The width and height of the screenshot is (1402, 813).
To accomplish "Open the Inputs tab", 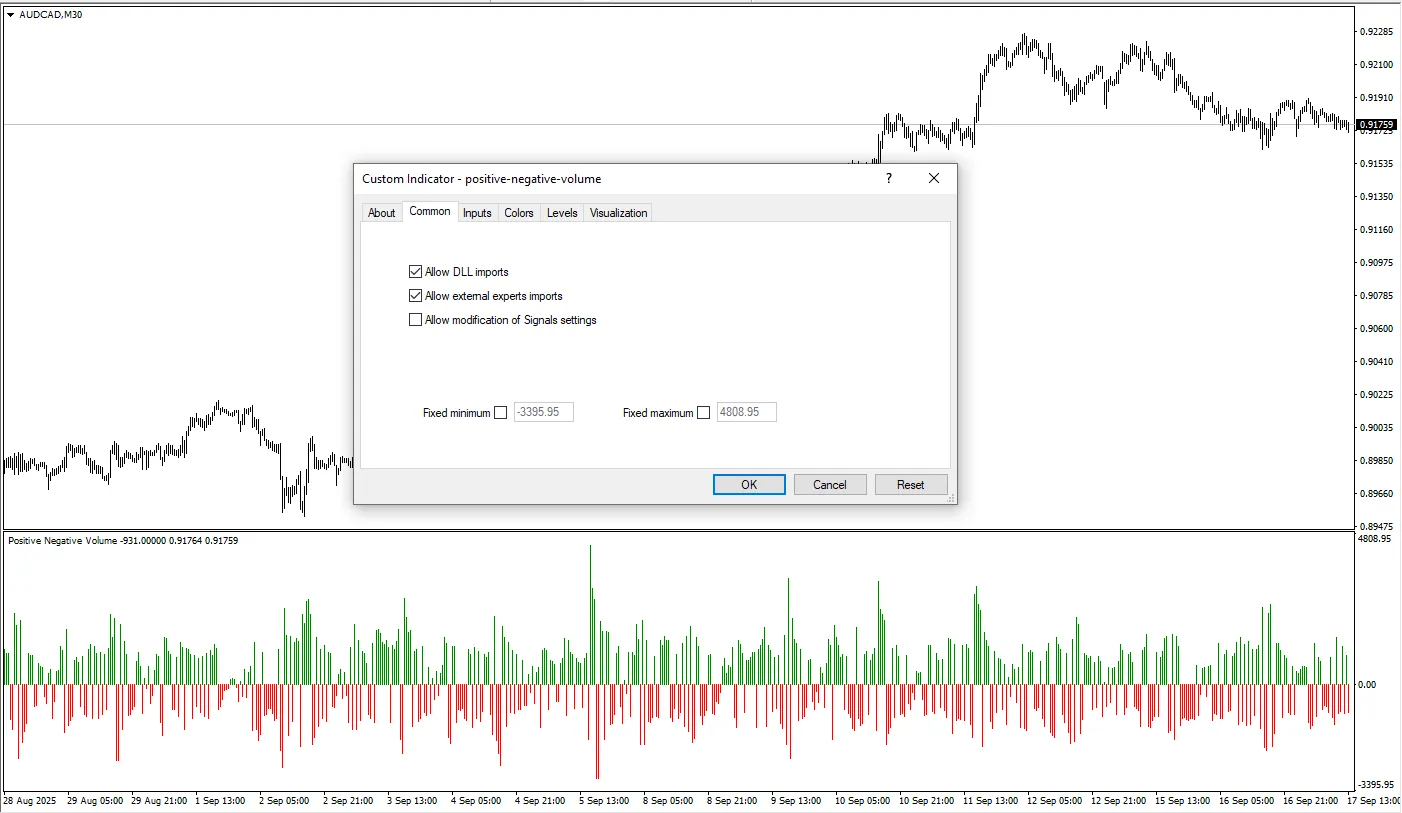I will (477, 213).
